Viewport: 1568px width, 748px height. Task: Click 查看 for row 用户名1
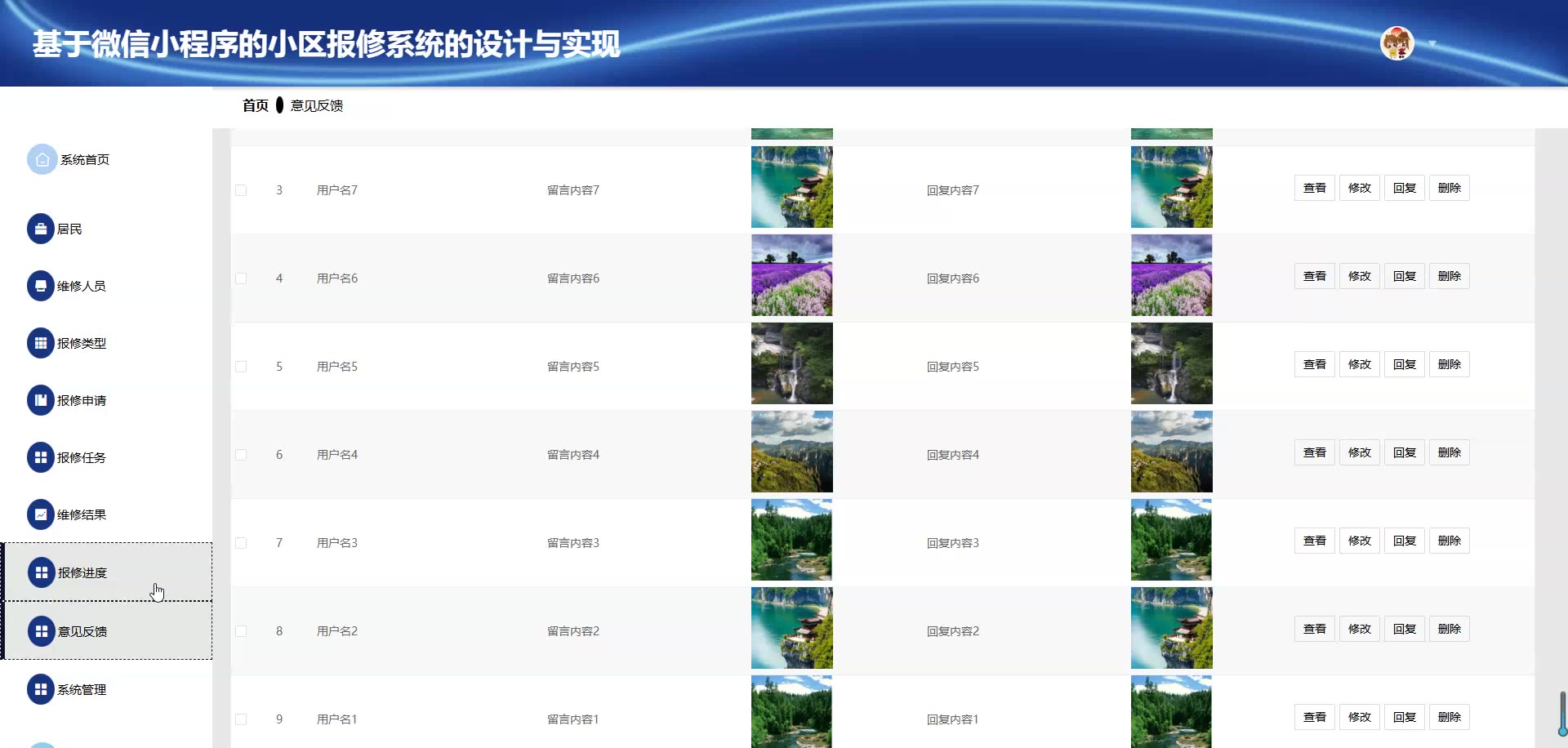click(x=1315, y=717)
